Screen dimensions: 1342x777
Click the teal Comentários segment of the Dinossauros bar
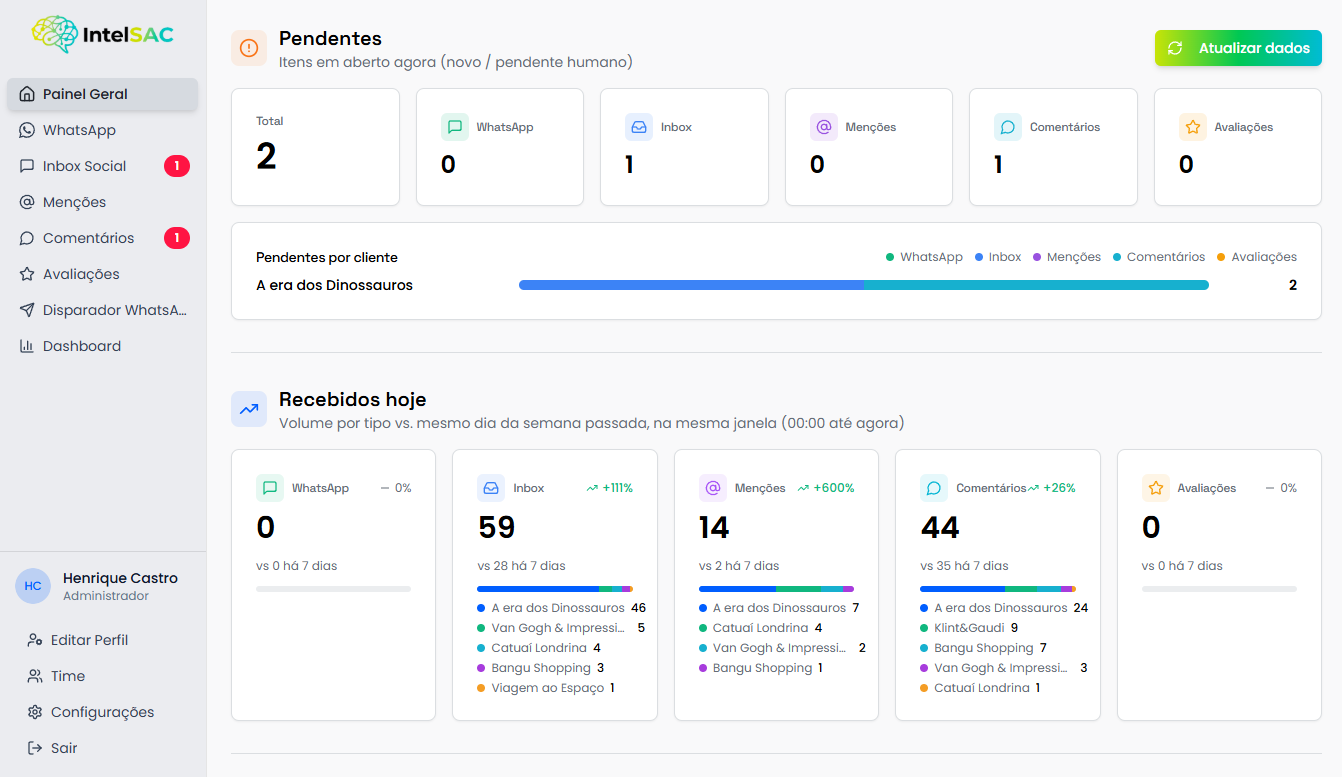tap(1036, 285)
